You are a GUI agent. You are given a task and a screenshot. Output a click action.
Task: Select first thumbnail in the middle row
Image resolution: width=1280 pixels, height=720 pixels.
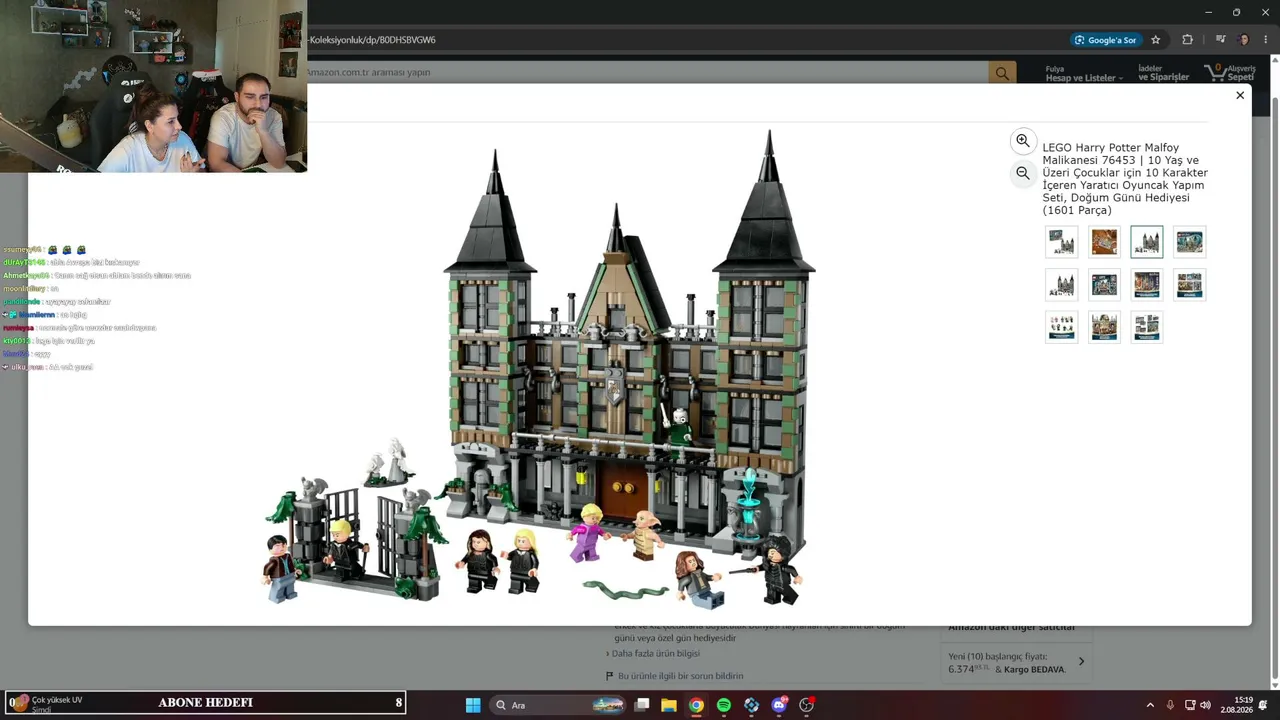click(1062, 285)
